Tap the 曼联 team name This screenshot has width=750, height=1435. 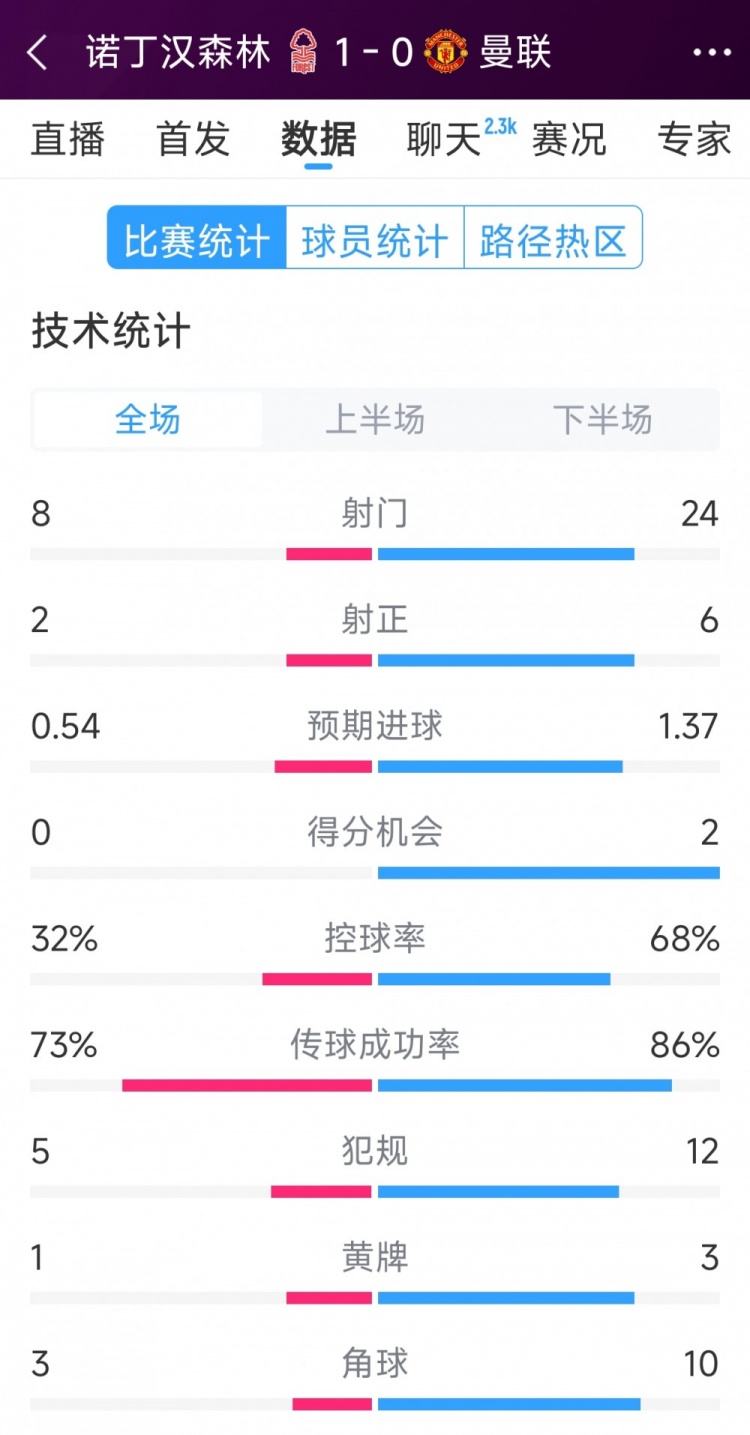point(516,52)
